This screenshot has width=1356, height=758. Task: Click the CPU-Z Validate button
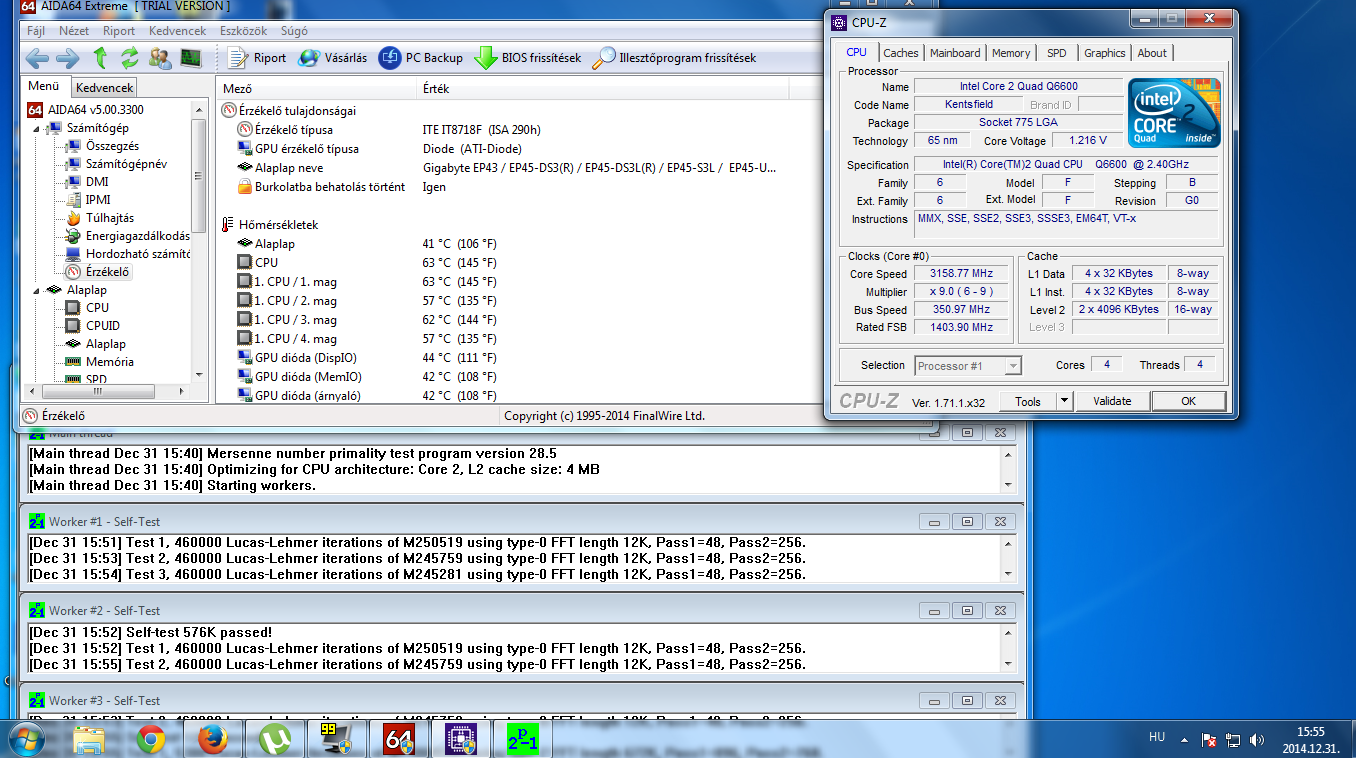[x=1112, y=401]
